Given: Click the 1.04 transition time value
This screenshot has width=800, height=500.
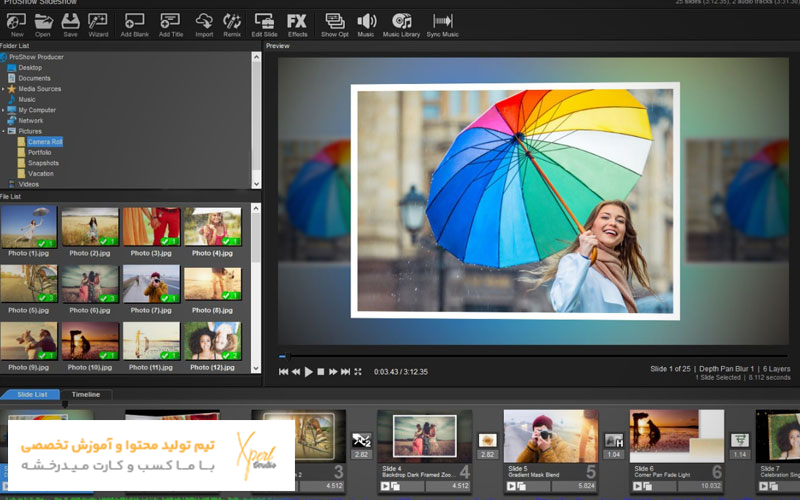Looking at the screenshot, I should [x=614, y=454].
